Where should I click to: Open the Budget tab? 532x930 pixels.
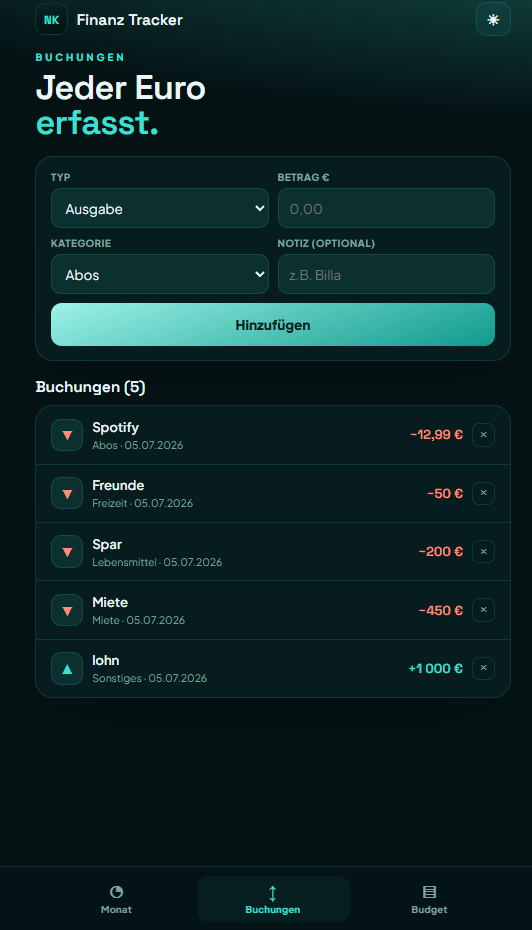pos(429,899)
